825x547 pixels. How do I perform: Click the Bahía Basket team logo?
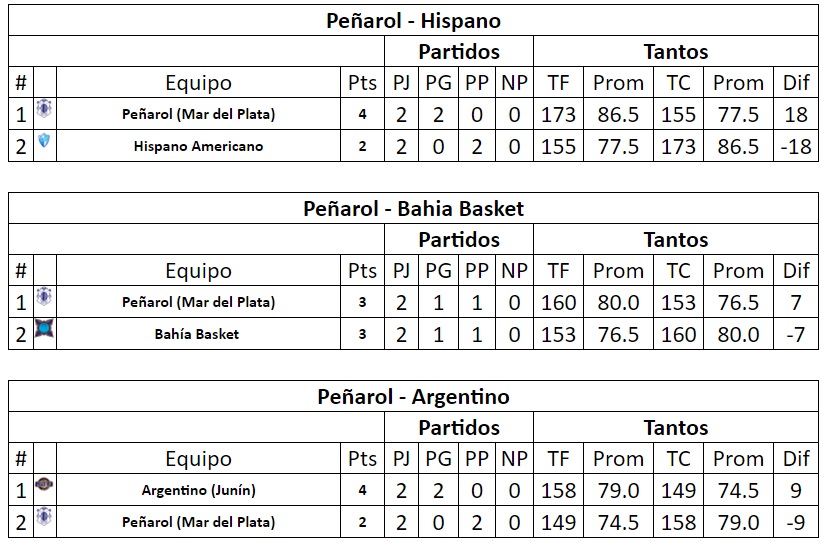44,328
